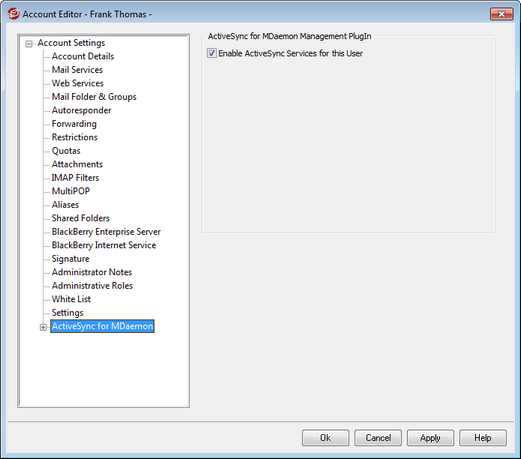Select ActiveSync for MDaemon tree item
Viewport: 521px width, 459px height.
pyautogui.click(x=102, y=326)
